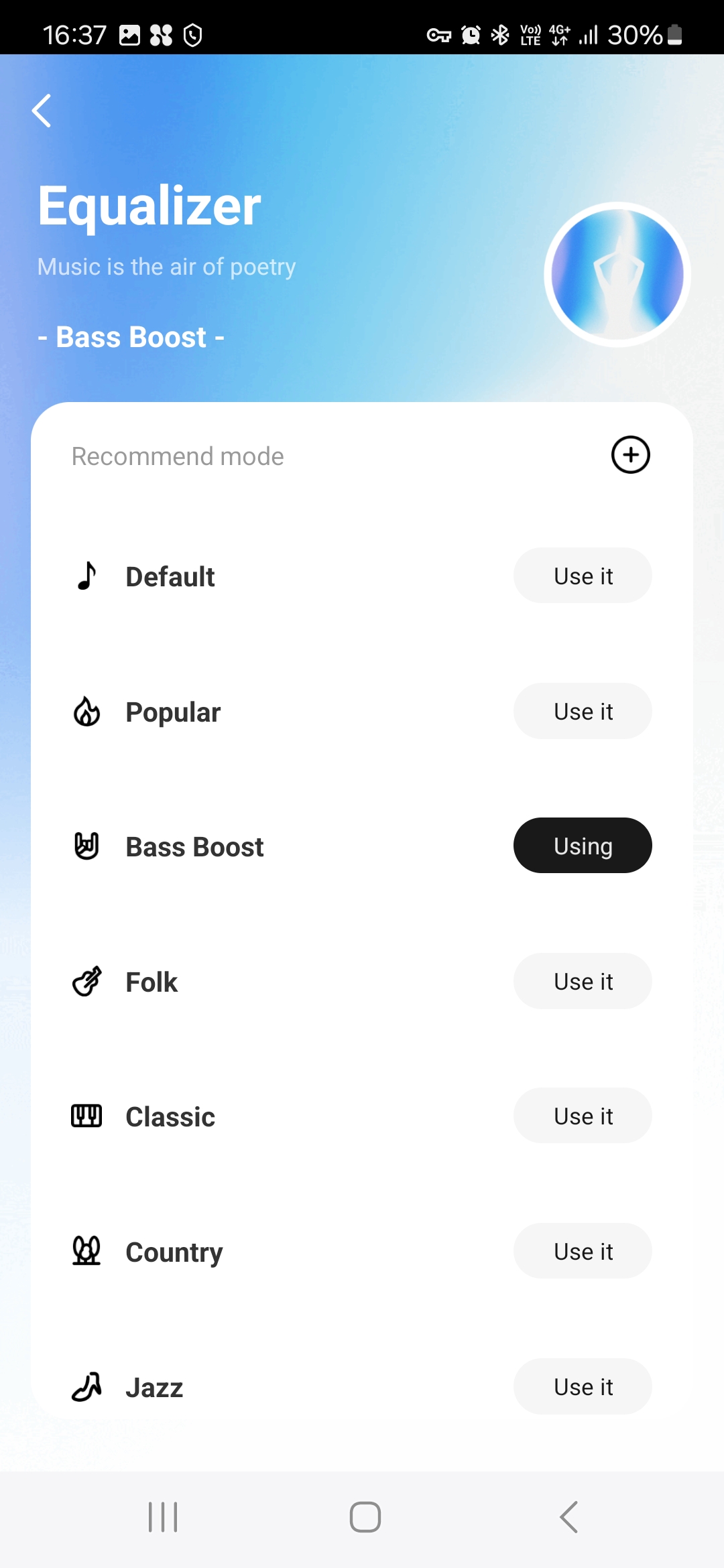Turn on the Jazz equalizer preset
Screen dimensions: 724x1568
[x=583, y=1386]
